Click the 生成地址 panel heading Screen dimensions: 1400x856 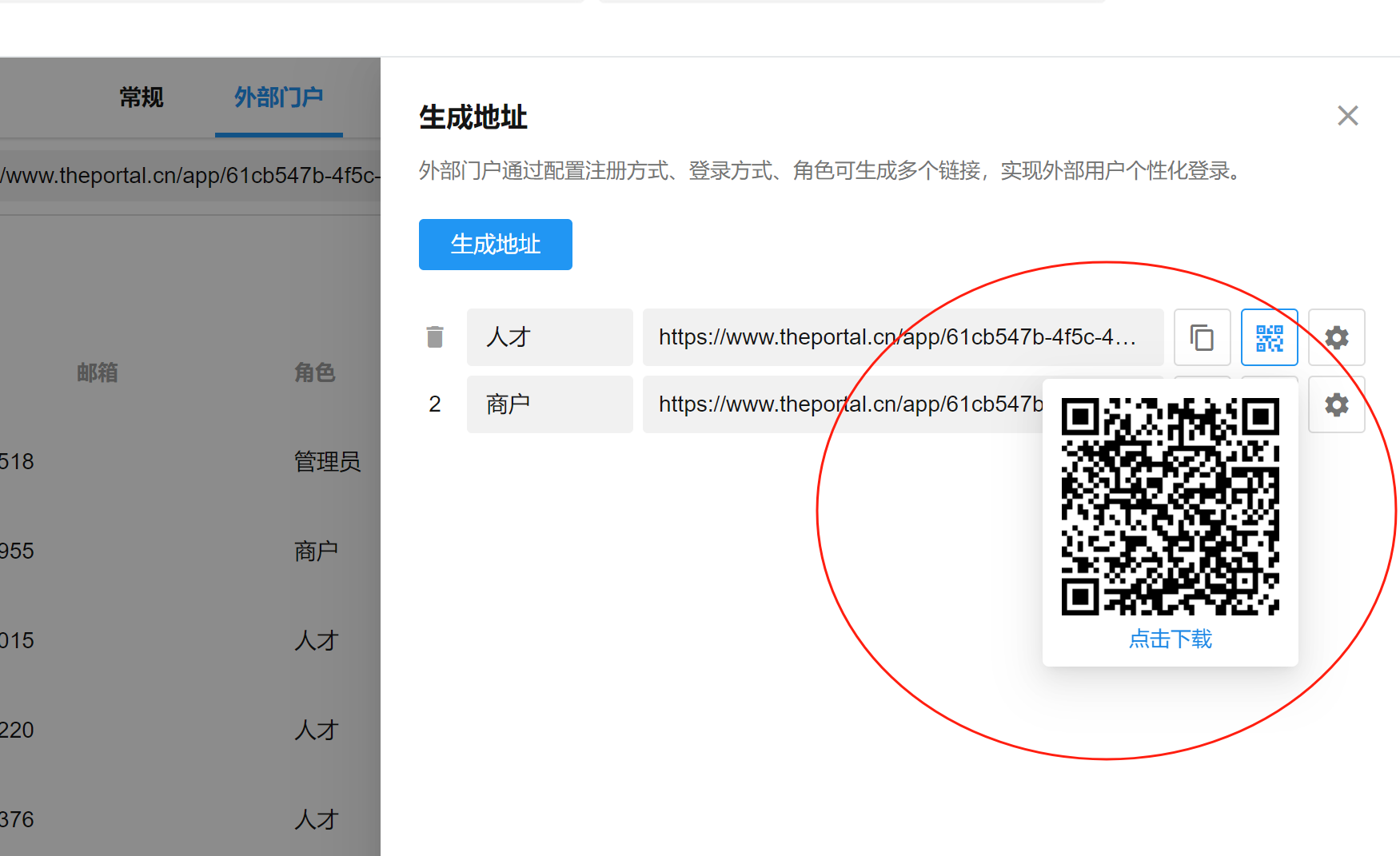point(473,117)
